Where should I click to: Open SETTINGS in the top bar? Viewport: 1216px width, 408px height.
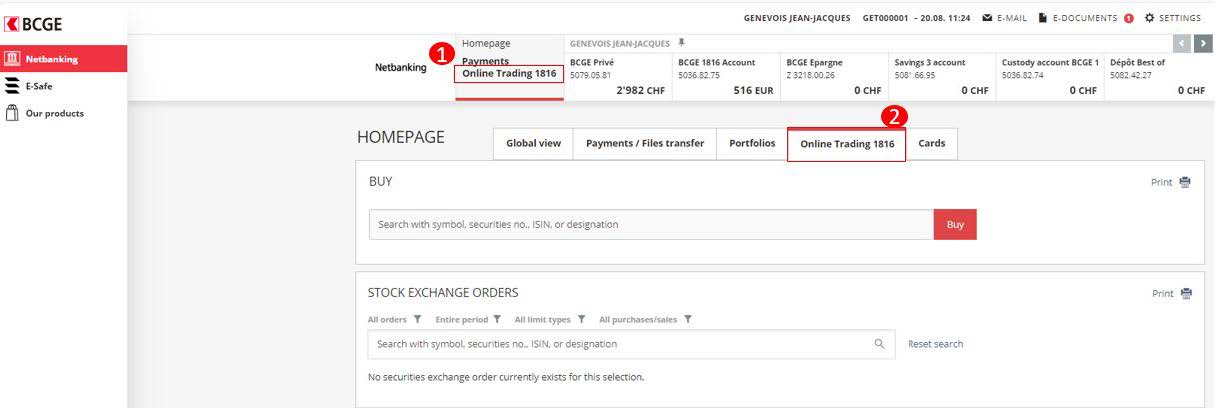(x=1172, y=18)
